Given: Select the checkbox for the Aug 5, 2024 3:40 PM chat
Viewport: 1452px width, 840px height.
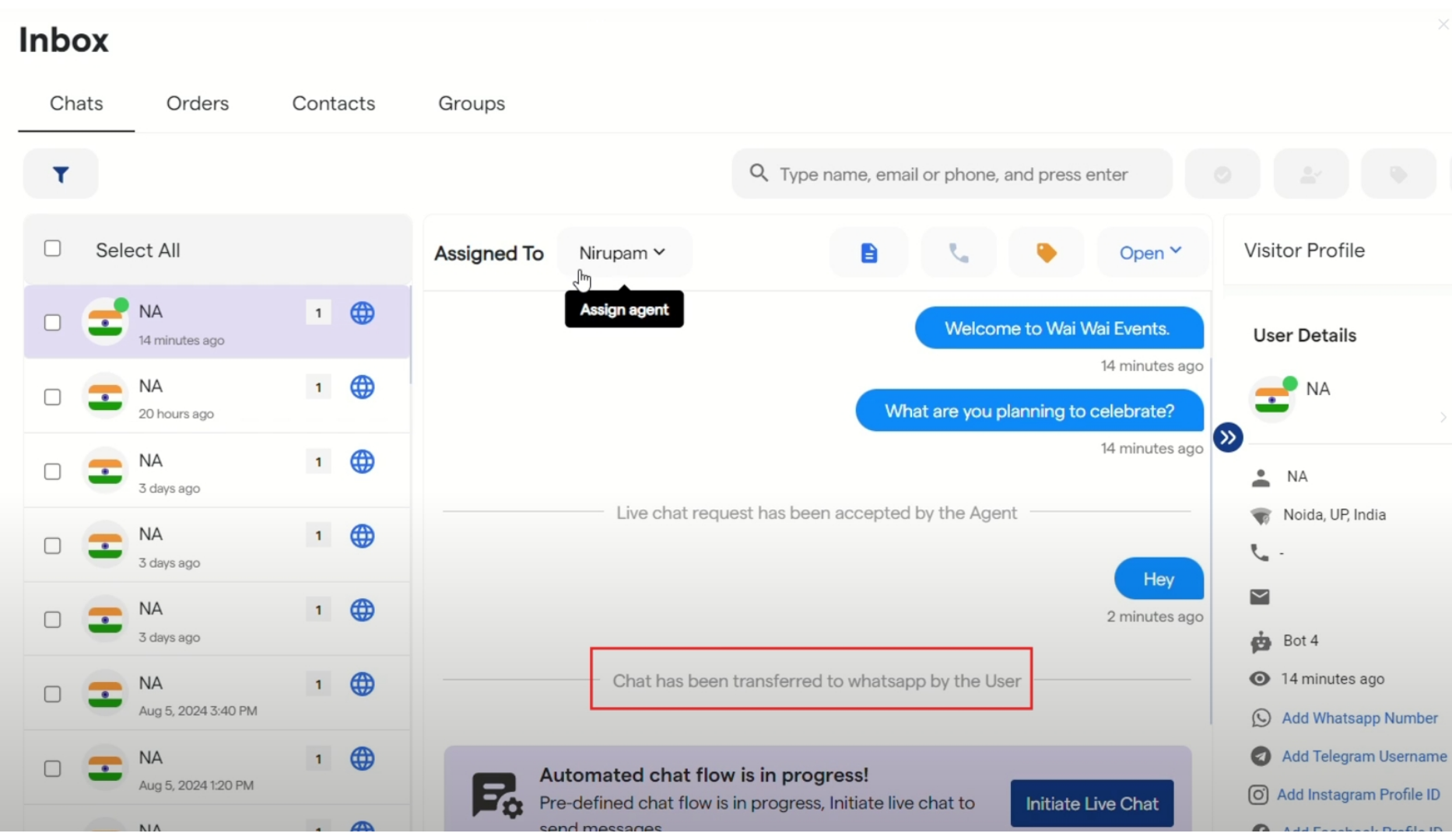Looking at the screenshot, I should [x=52, y=695].
